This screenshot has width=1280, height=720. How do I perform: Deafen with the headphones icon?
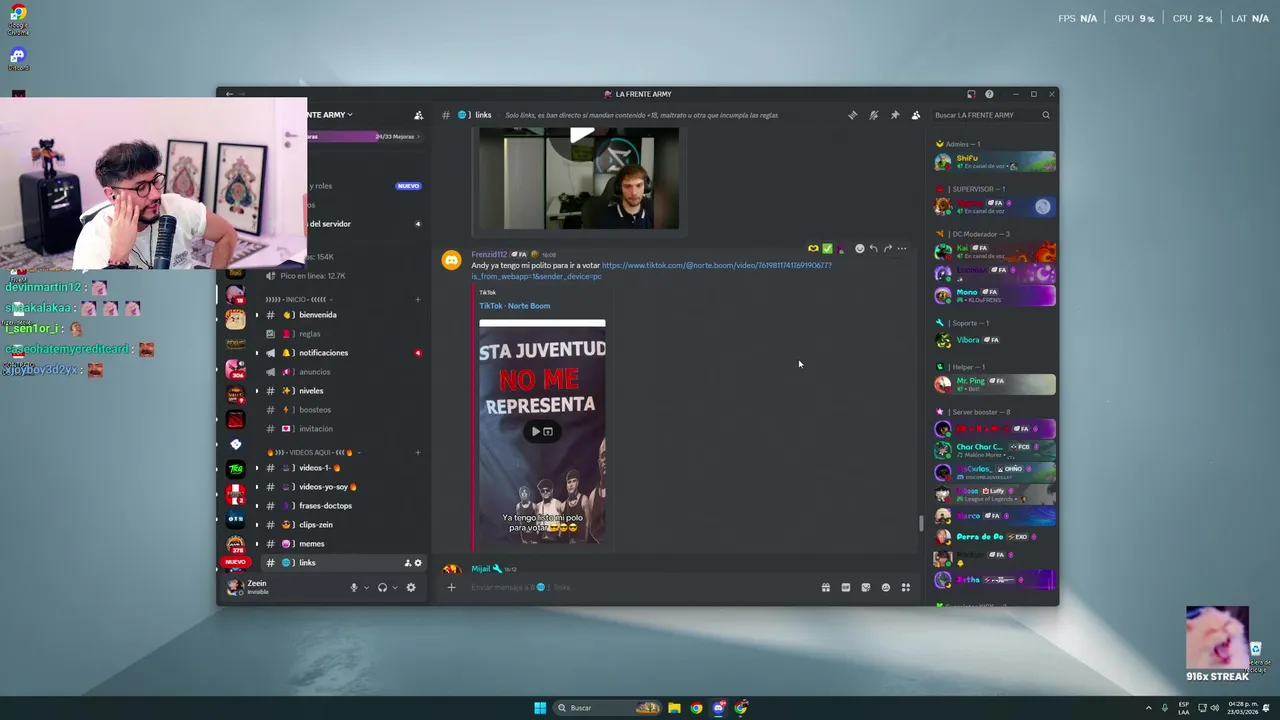click(382, 587)
